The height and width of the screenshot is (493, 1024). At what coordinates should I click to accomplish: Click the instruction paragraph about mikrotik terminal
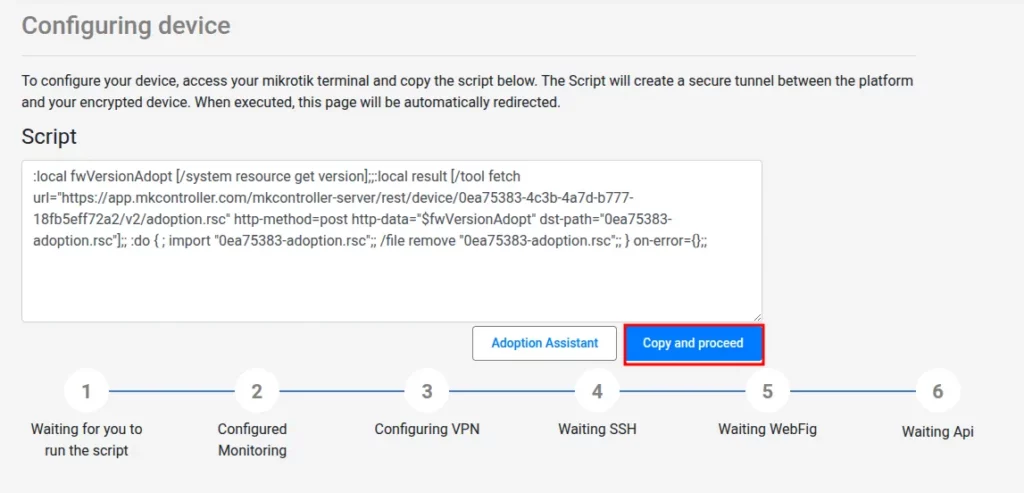pos(467,92)
